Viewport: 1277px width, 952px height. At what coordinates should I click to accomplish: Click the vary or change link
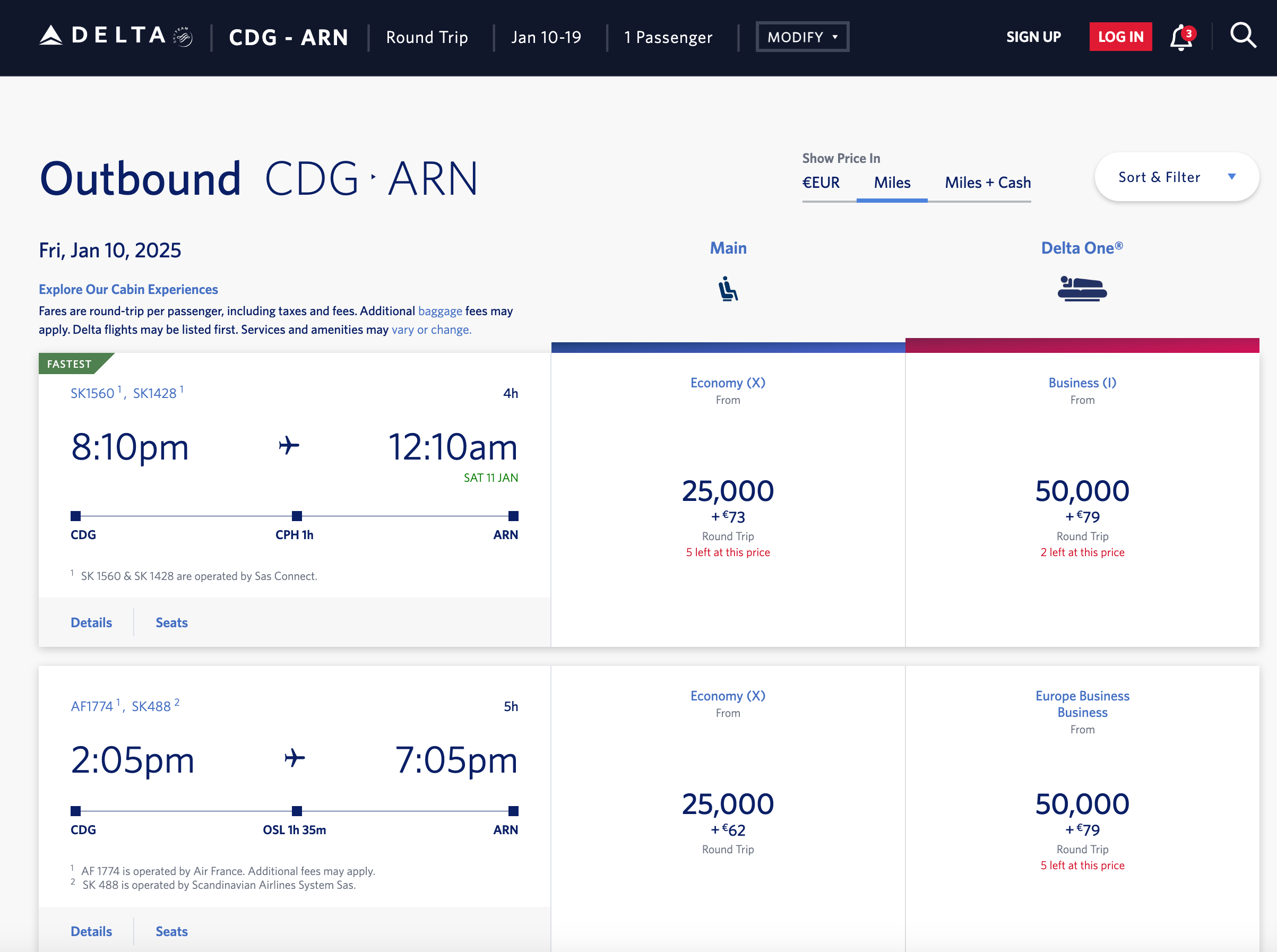(x=431, y=330)
